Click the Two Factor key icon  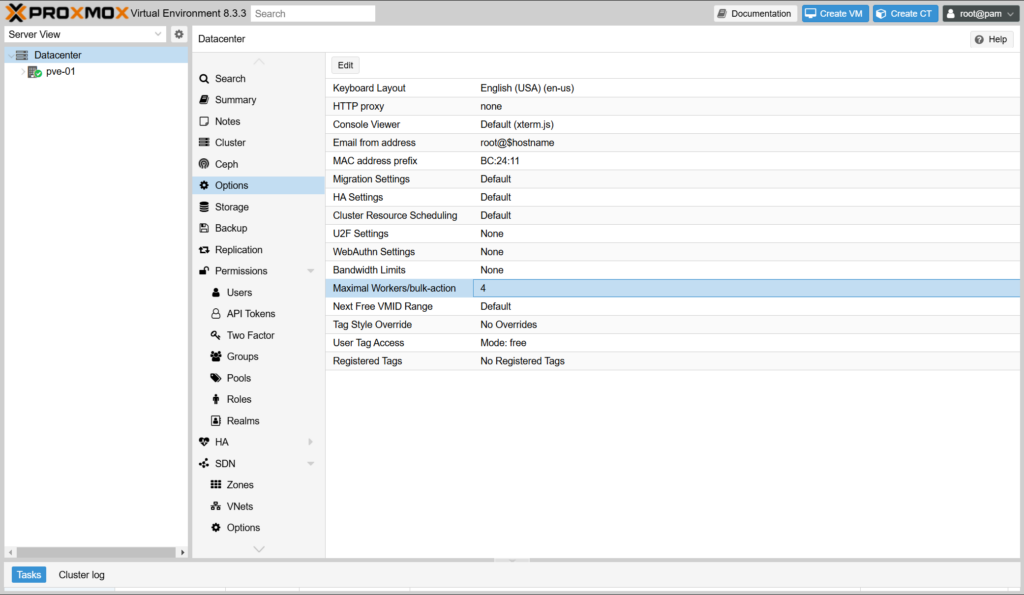(216, 335)
